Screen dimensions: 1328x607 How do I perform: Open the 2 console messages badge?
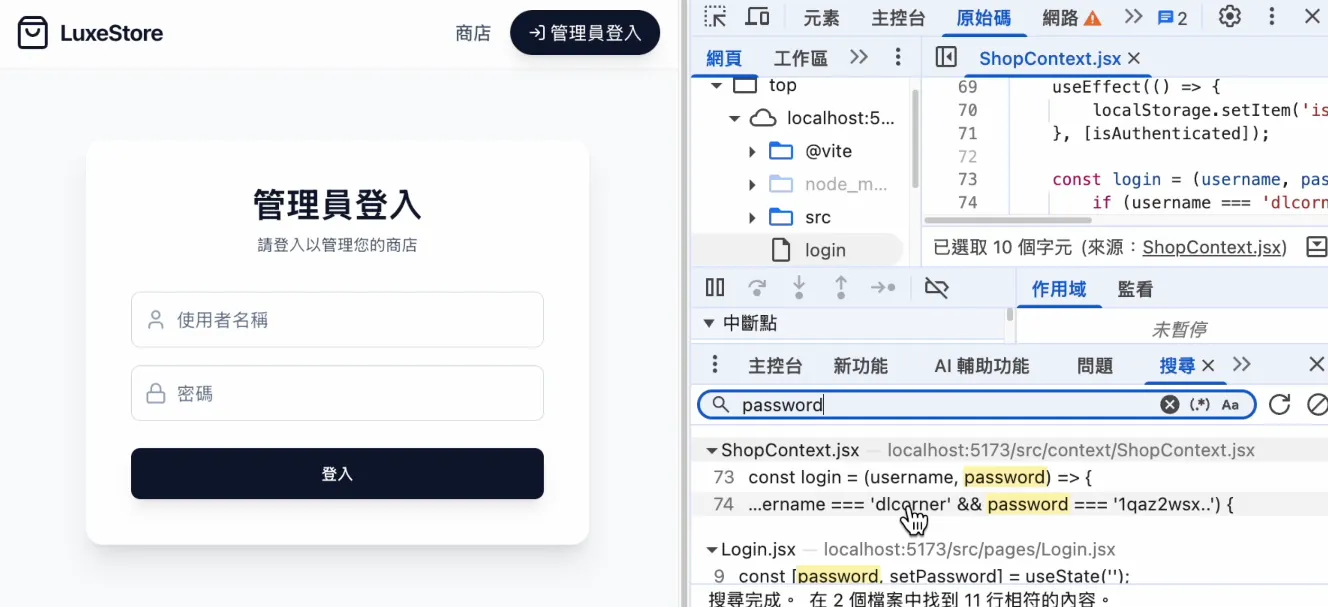pyautogui.click(x=1172, y=18)
